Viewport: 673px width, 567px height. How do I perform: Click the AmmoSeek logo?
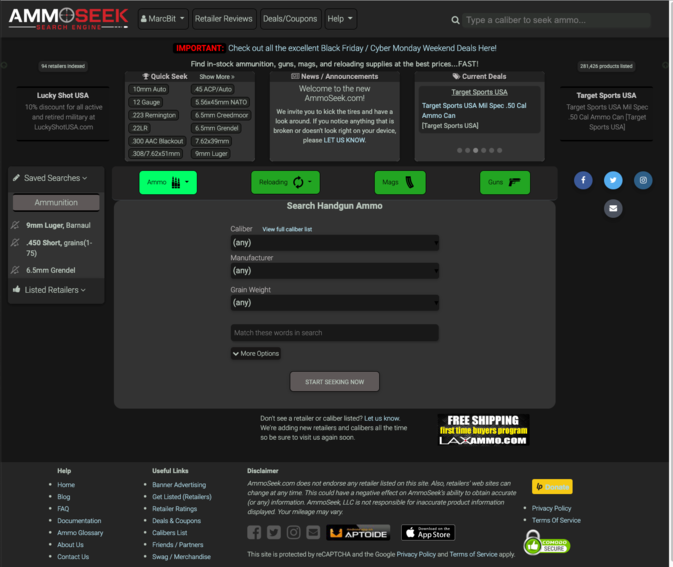[68, 19]
